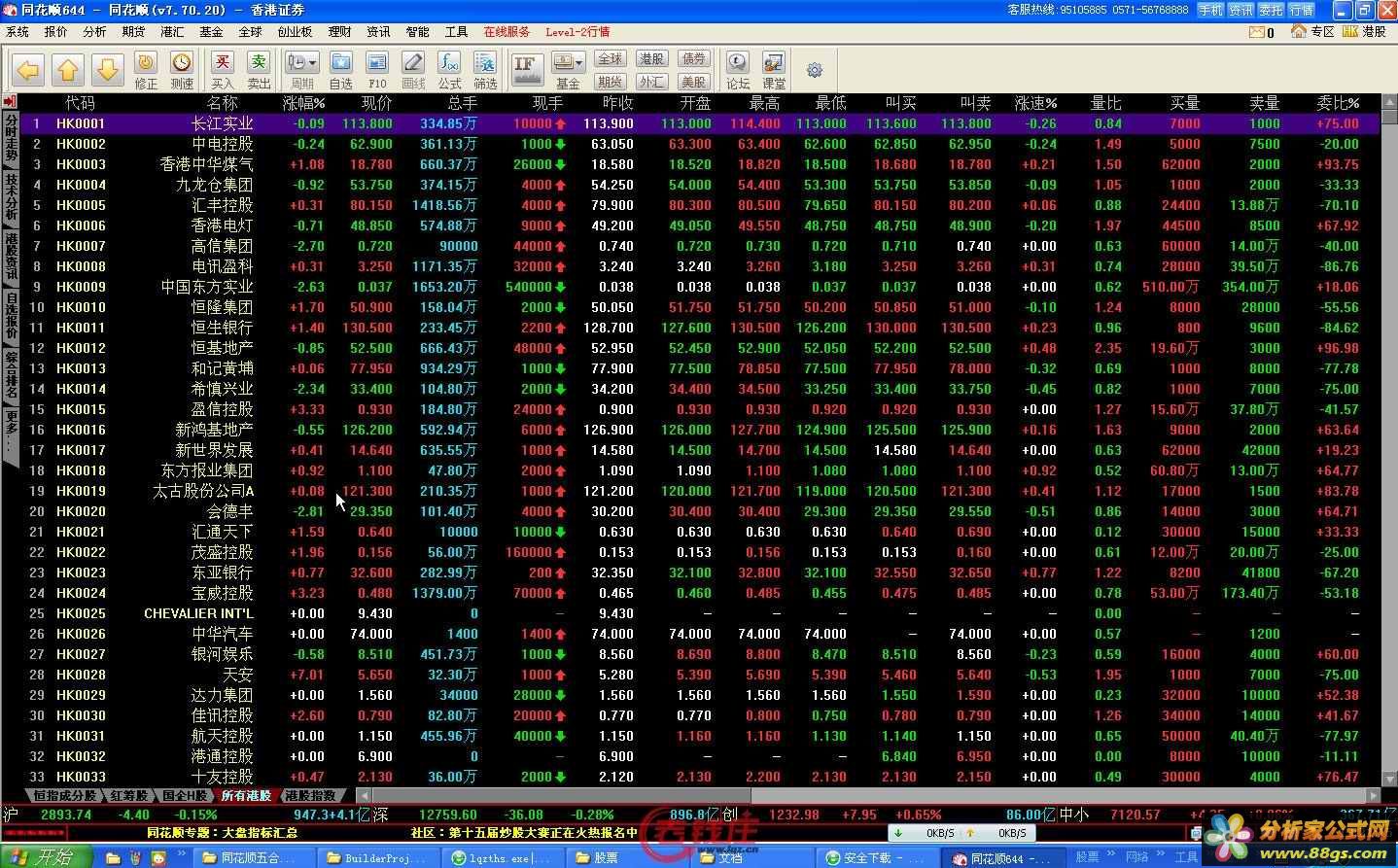Click the 债券 bonds button
Screen dimensions: 1398x868
[x=693, y=59]
